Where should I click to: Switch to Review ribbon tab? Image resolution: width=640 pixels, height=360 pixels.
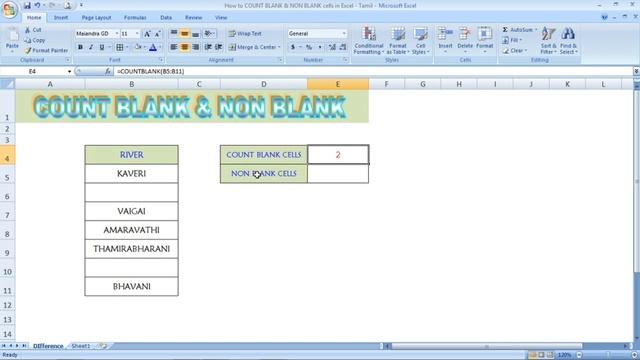point(193,18)
